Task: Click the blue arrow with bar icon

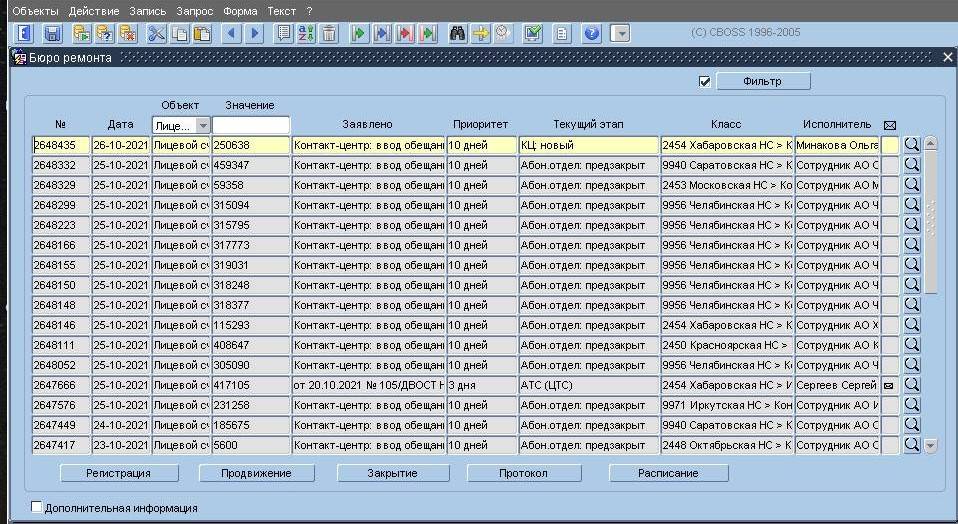Action: pos(382,33)
